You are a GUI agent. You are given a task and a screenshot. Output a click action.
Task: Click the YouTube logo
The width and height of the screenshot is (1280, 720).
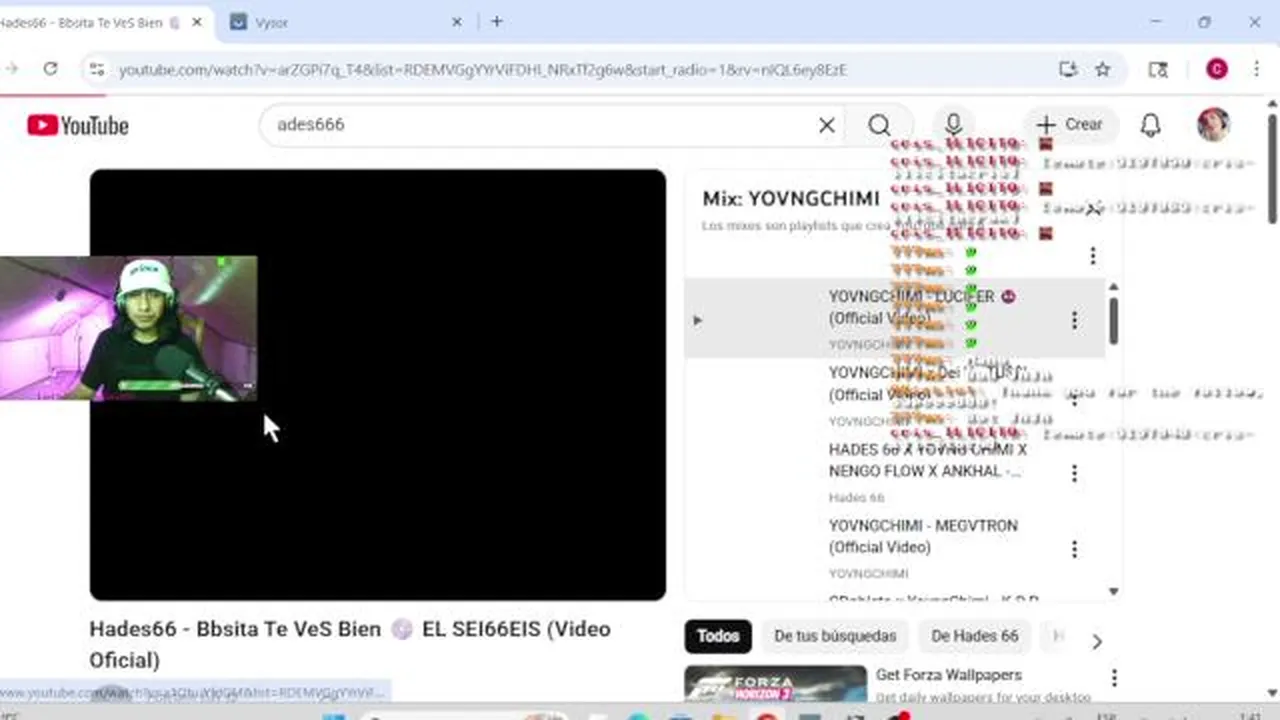tap(78, 125)
